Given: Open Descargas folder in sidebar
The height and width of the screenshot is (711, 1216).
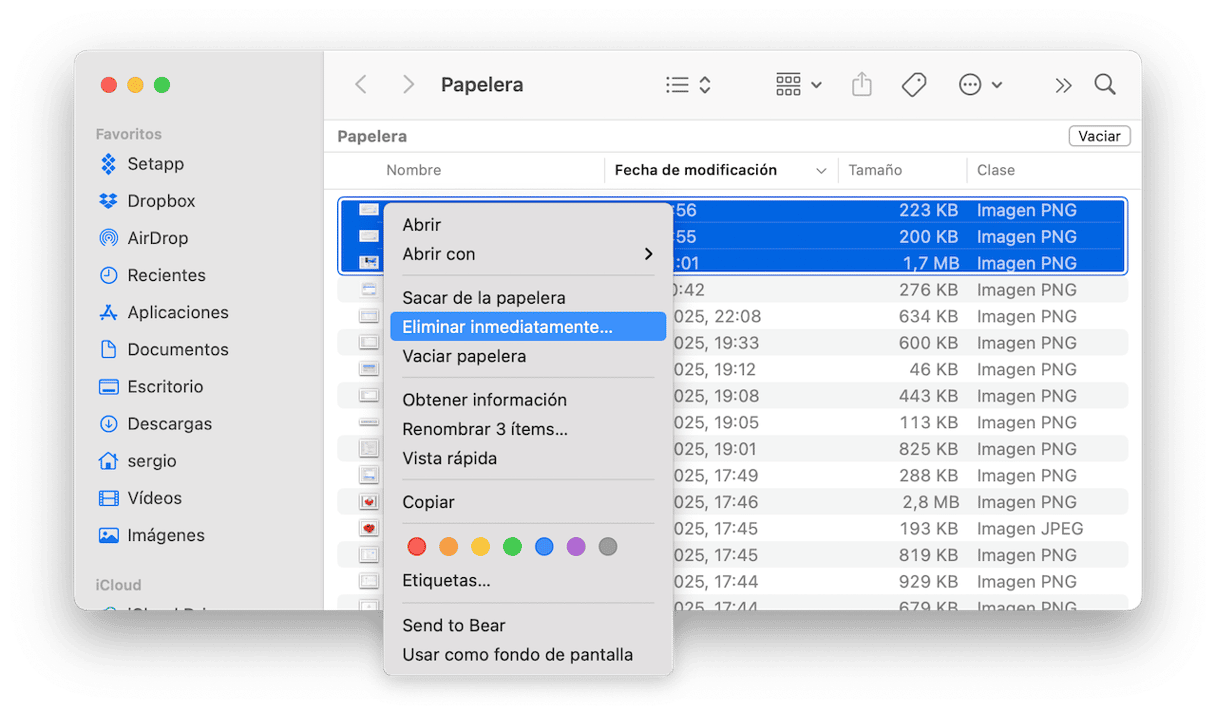Looking at the screenshot, I should pyautogui.click(x=169, y=424).
